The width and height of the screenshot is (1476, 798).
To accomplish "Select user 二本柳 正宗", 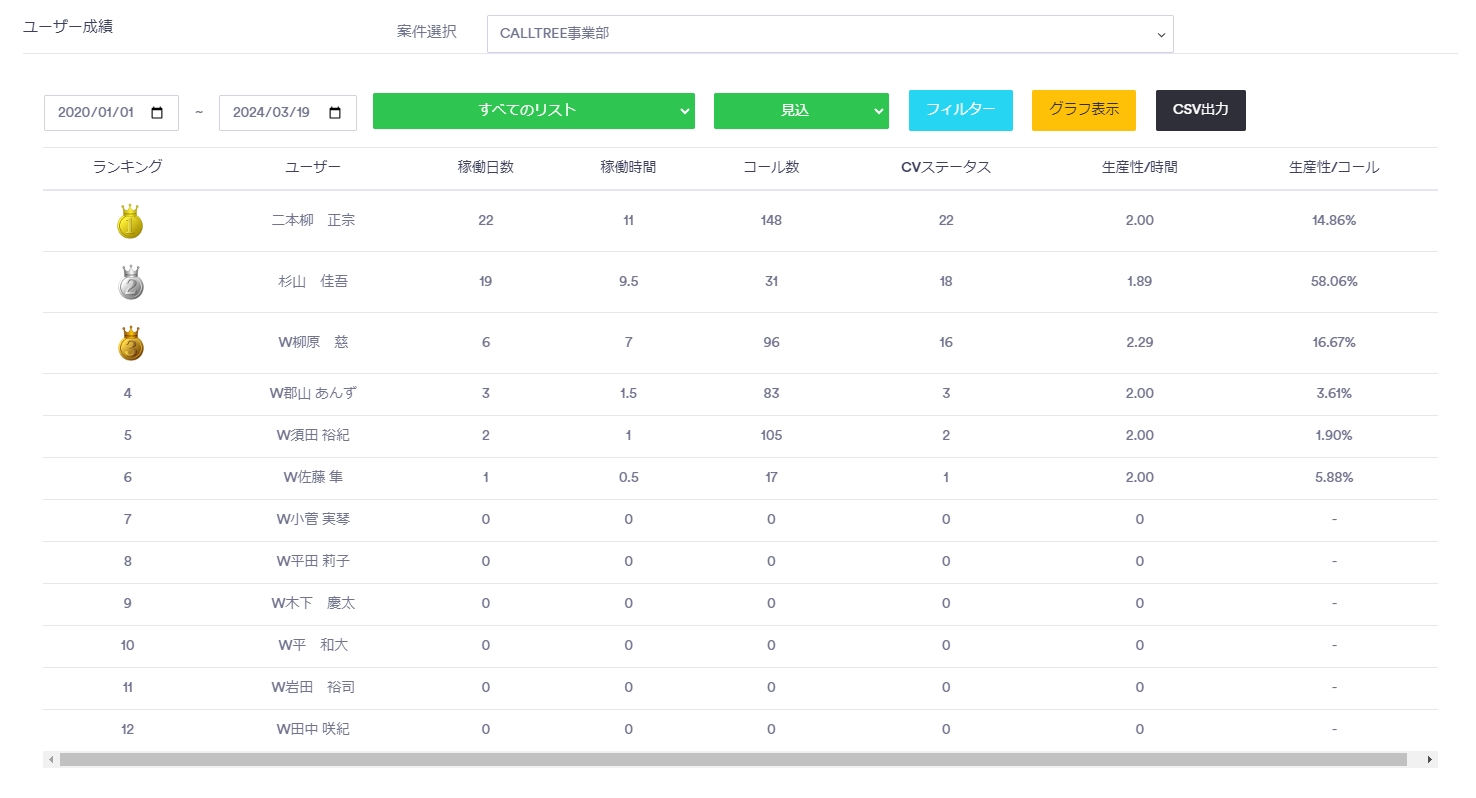I will (x=313, y=221).
